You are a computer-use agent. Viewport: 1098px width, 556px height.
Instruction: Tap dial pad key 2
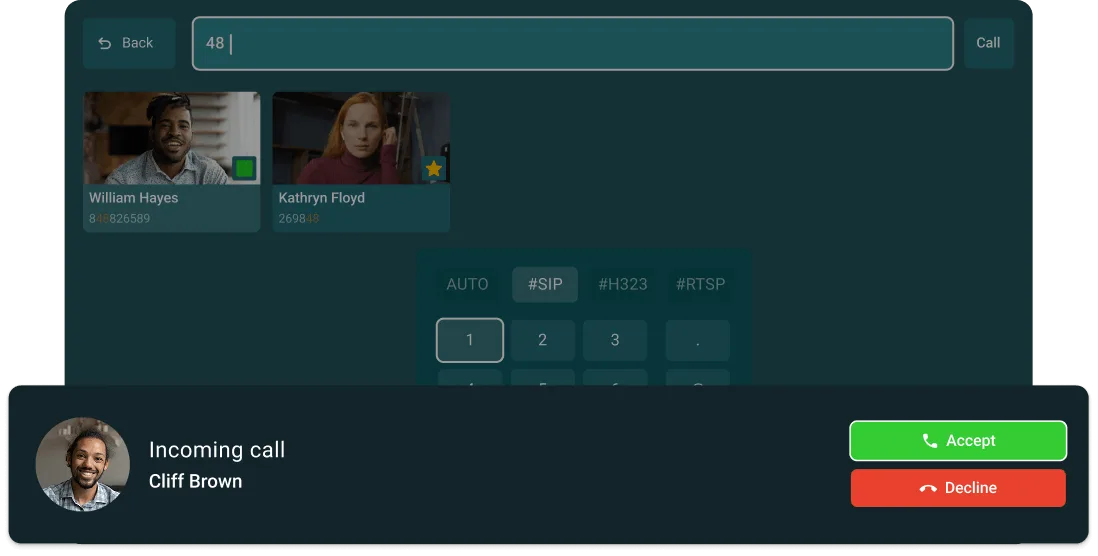click(543, 340)
